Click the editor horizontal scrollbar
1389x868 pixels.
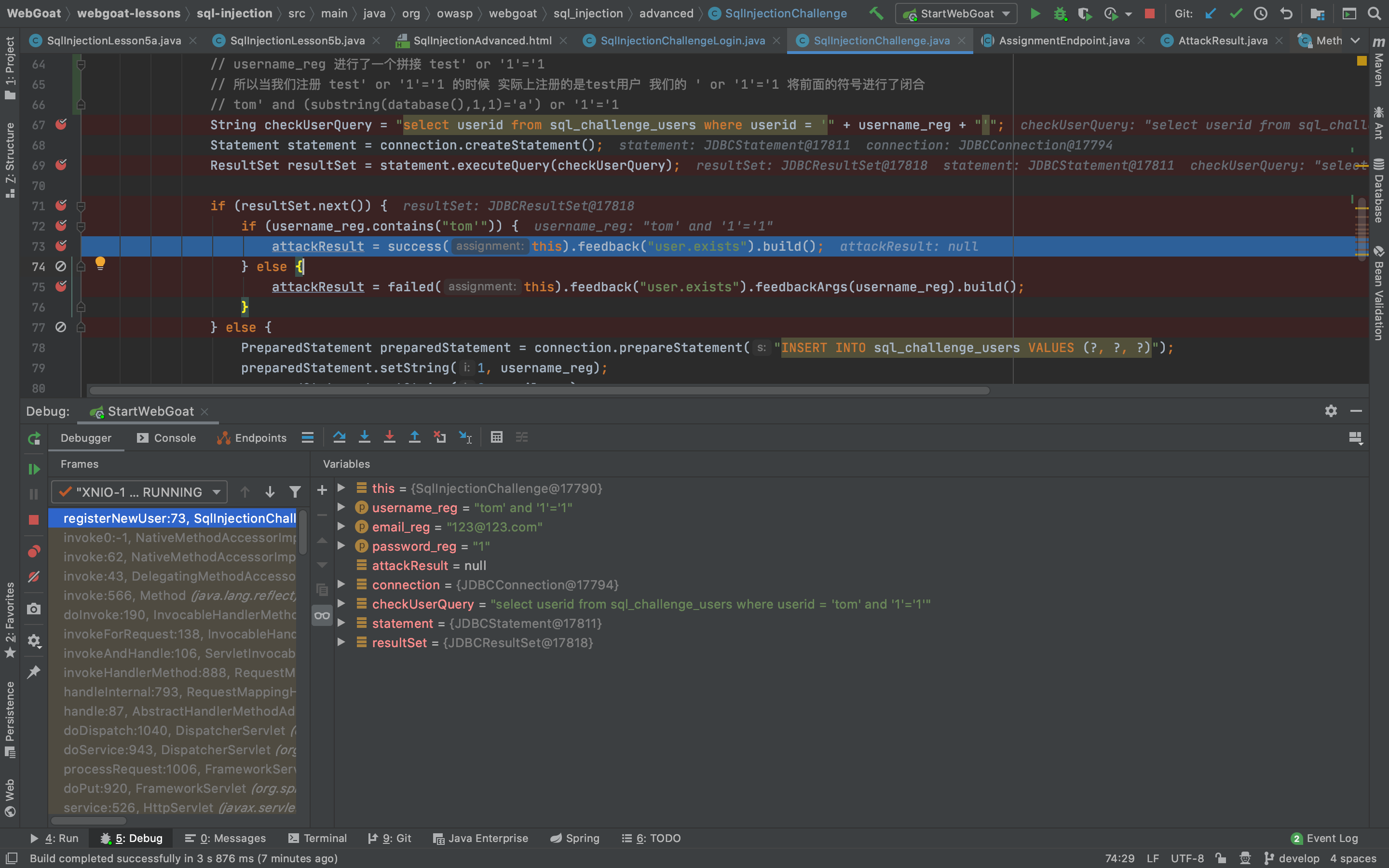point(540,391)
